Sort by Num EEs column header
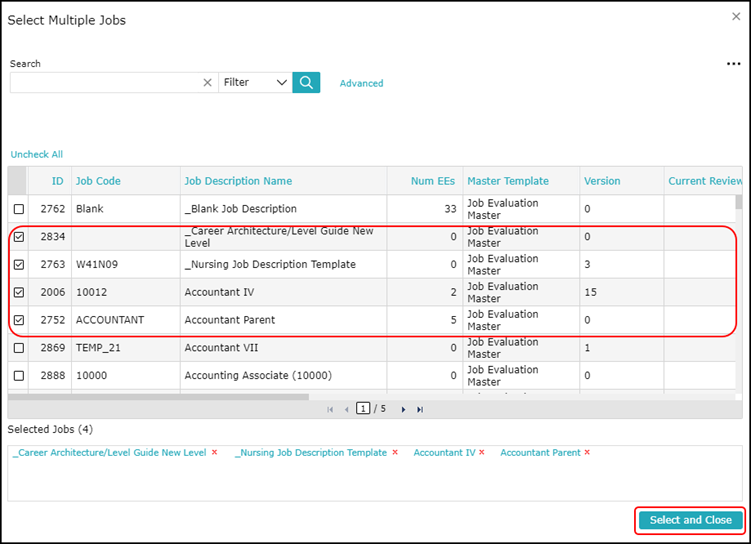Viewport: 751px width, 544px height. point(432,181)
